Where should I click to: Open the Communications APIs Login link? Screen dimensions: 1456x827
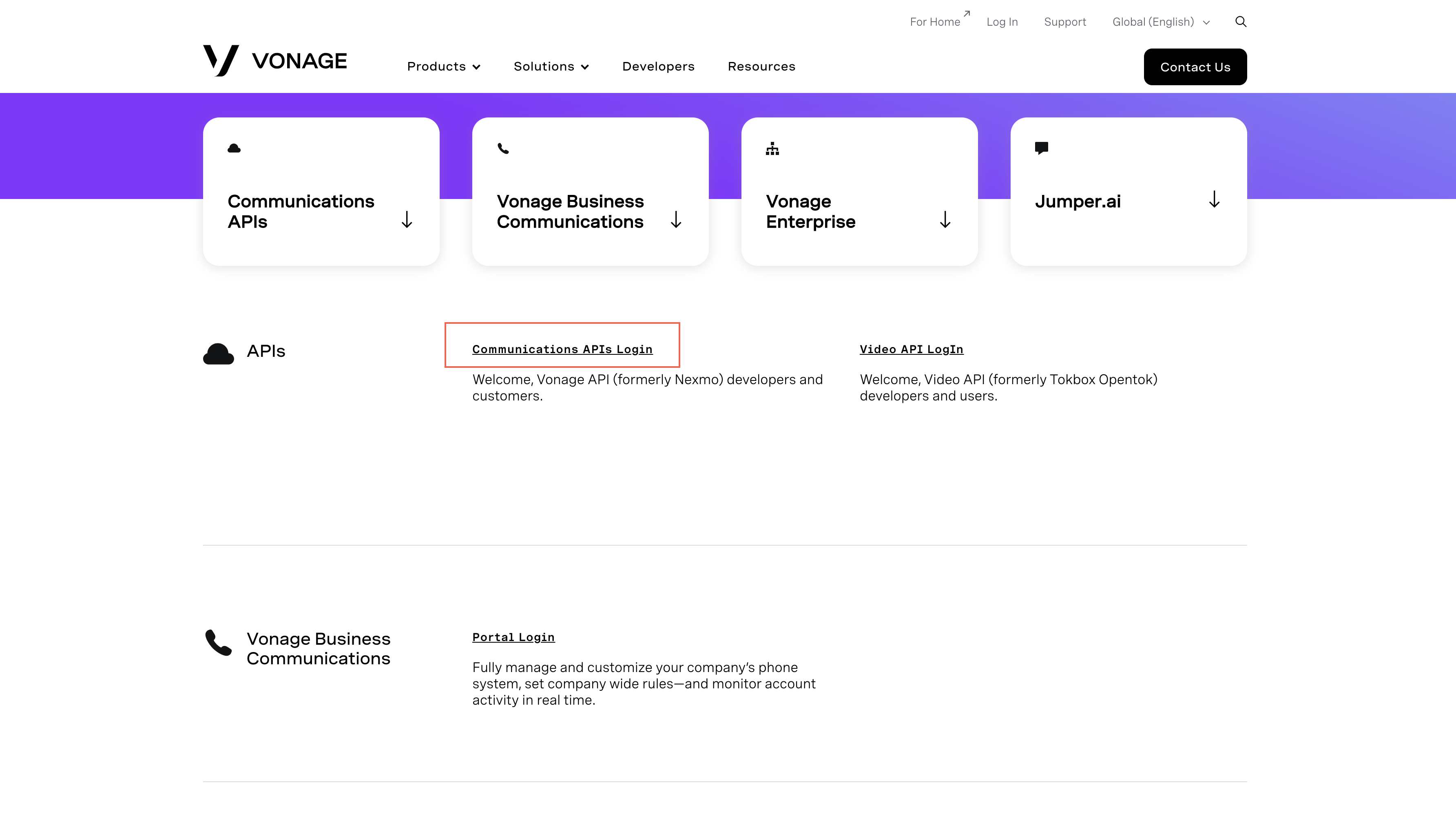[562, 349]
